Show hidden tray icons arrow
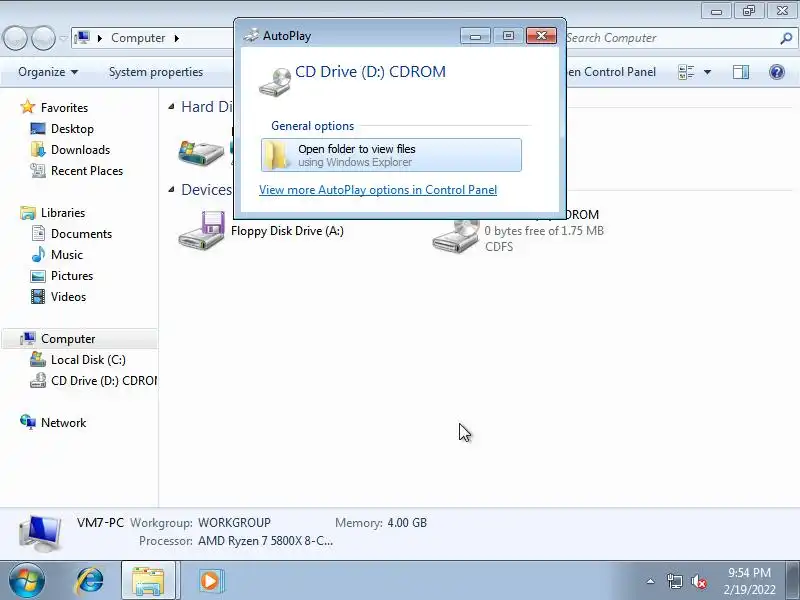800x600 pixels. (651, 581)
